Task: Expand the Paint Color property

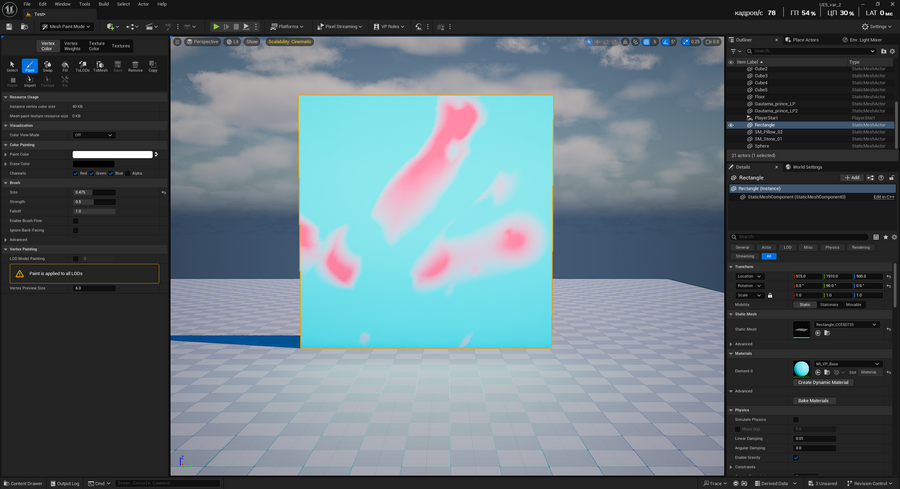Action: coord(6,154)
